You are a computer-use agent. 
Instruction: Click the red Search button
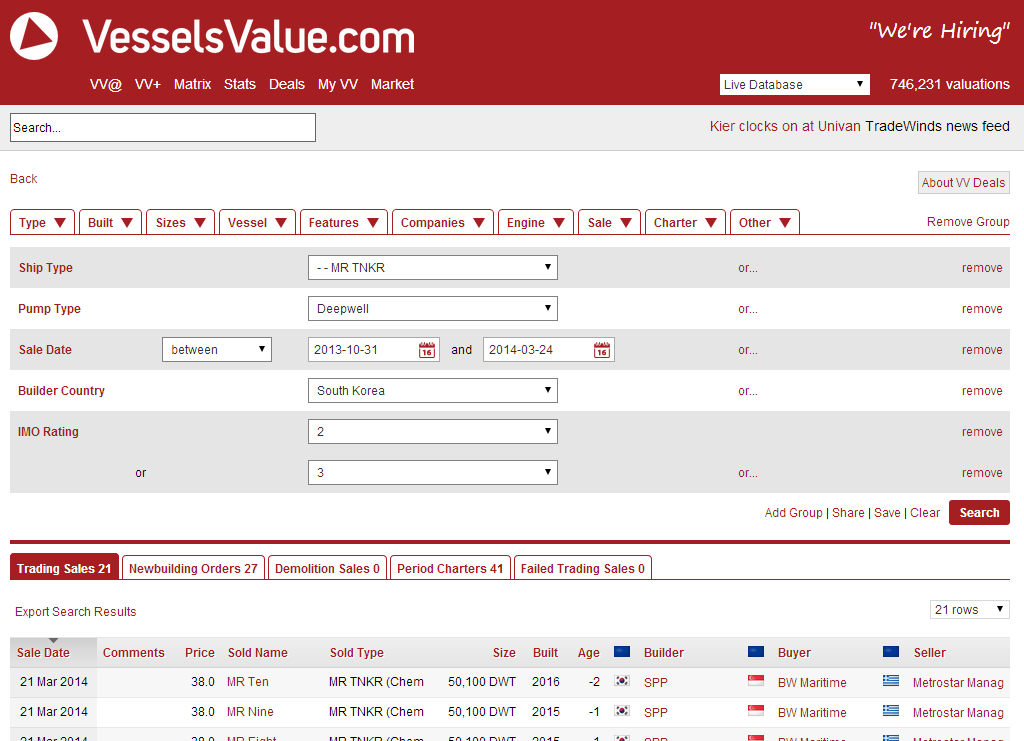point(979,512)
